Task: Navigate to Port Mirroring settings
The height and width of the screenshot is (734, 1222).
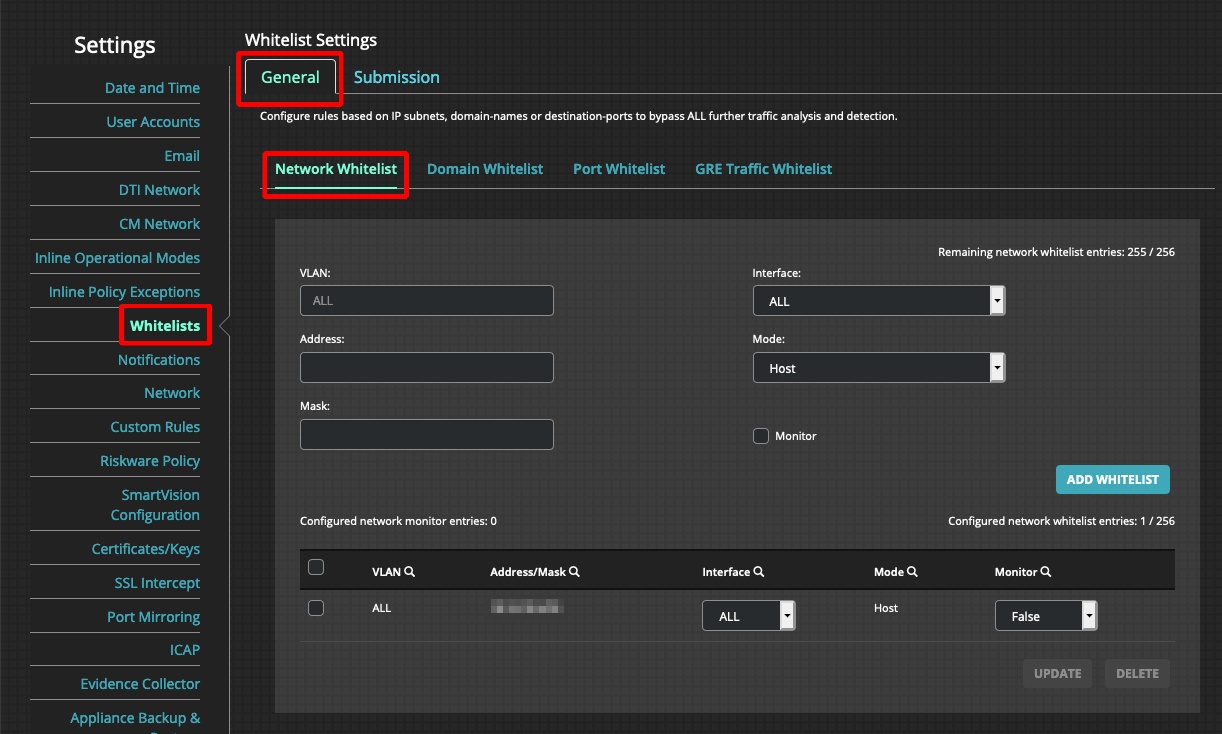Action: [x=153, y=616]
